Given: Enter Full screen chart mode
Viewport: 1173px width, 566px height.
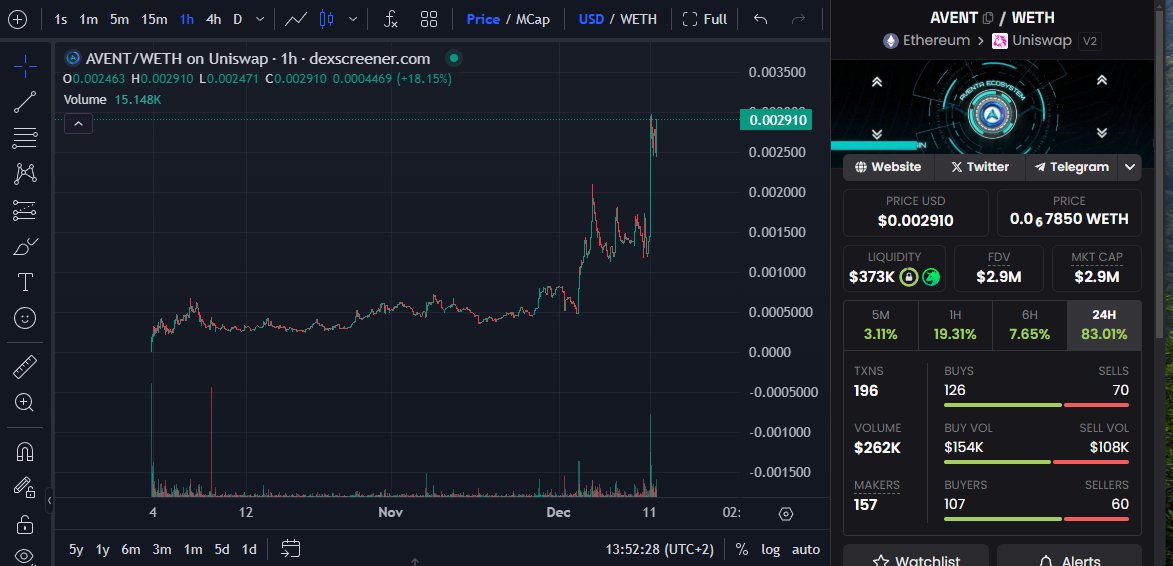Looking at the screenshot, I should coord(705,19).
